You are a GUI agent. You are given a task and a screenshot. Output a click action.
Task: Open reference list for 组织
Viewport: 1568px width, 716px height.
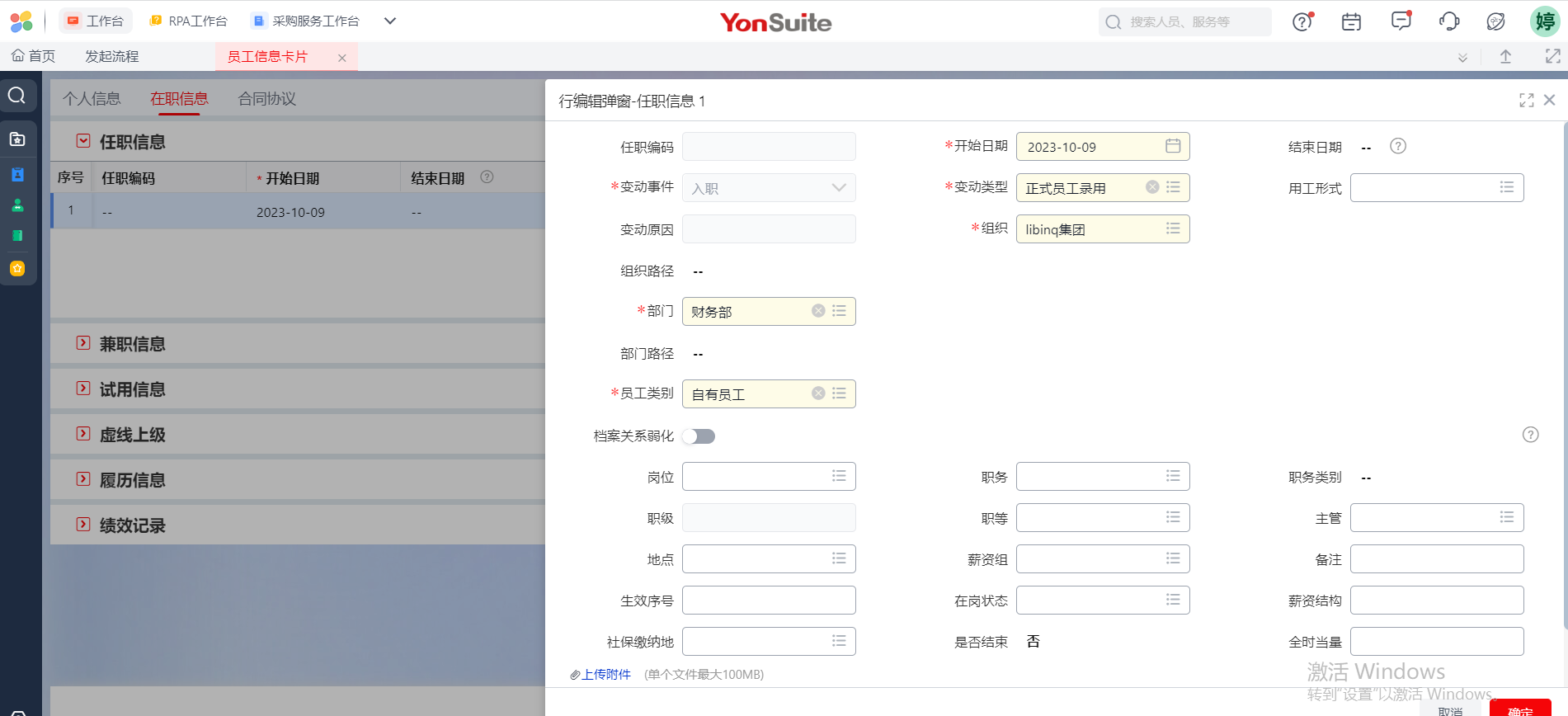[1173, 228]
